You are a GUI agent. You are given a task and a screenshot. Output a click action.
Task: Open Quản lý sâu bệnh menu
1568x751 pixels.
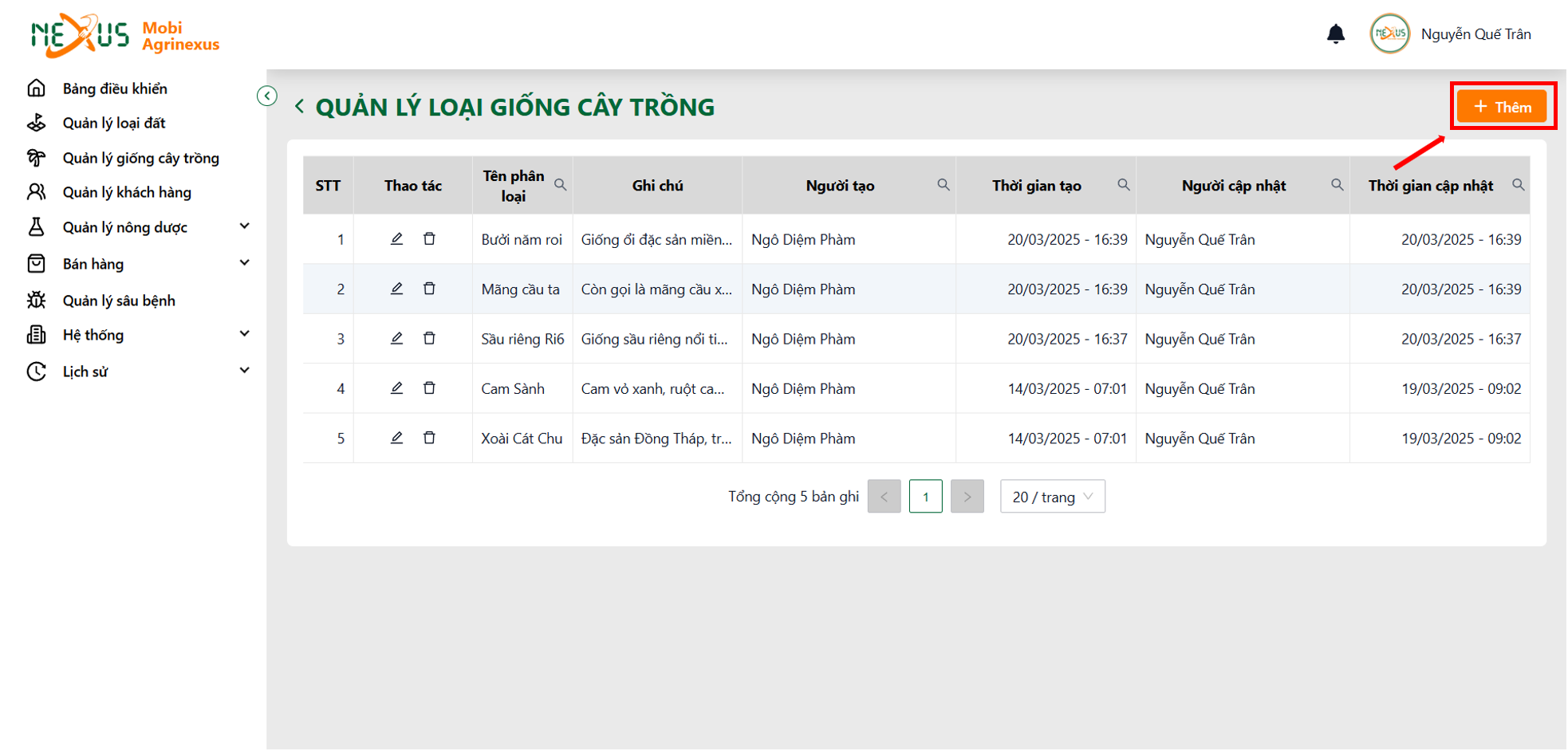pos(119,301)
